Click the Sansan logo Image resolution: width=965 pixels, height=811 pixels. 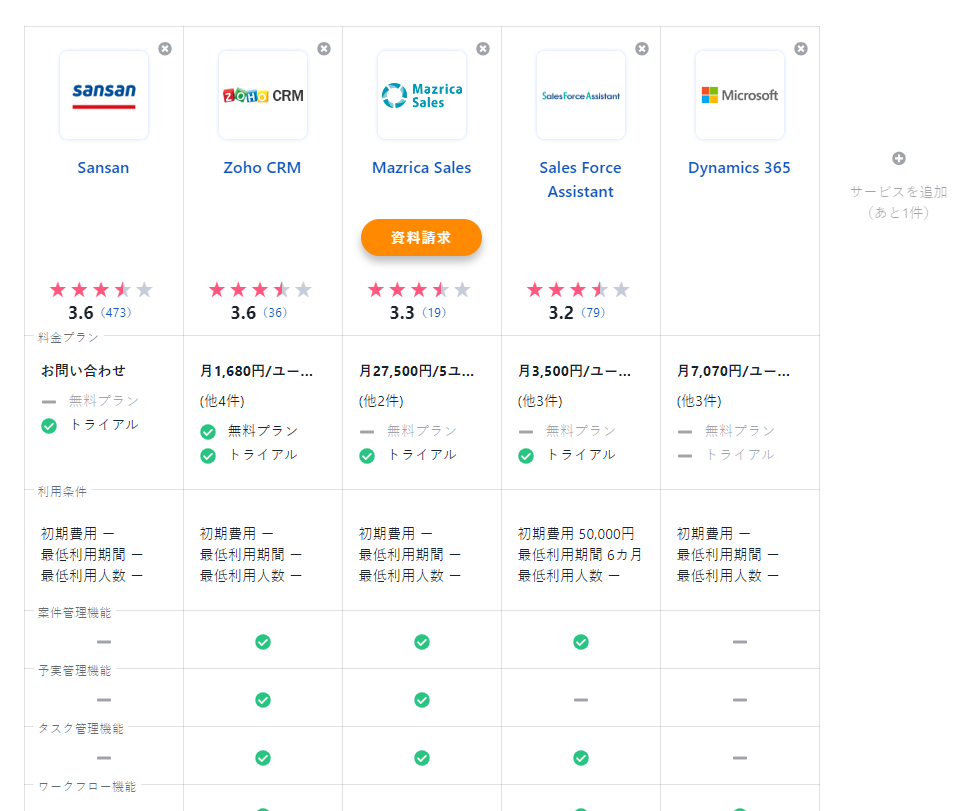(x=103, y=92)
